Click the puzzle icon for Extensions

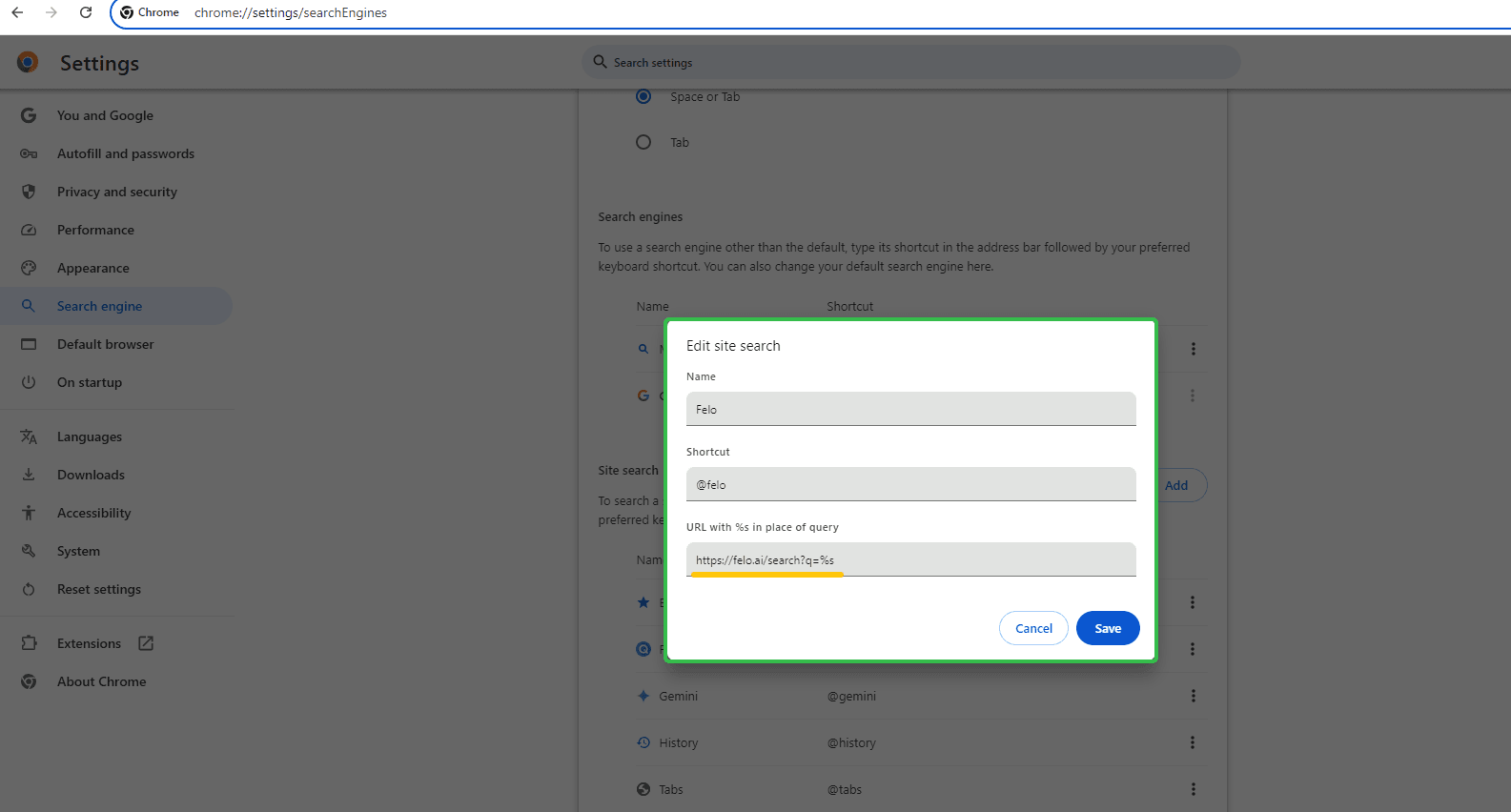[x=29, y=643]
